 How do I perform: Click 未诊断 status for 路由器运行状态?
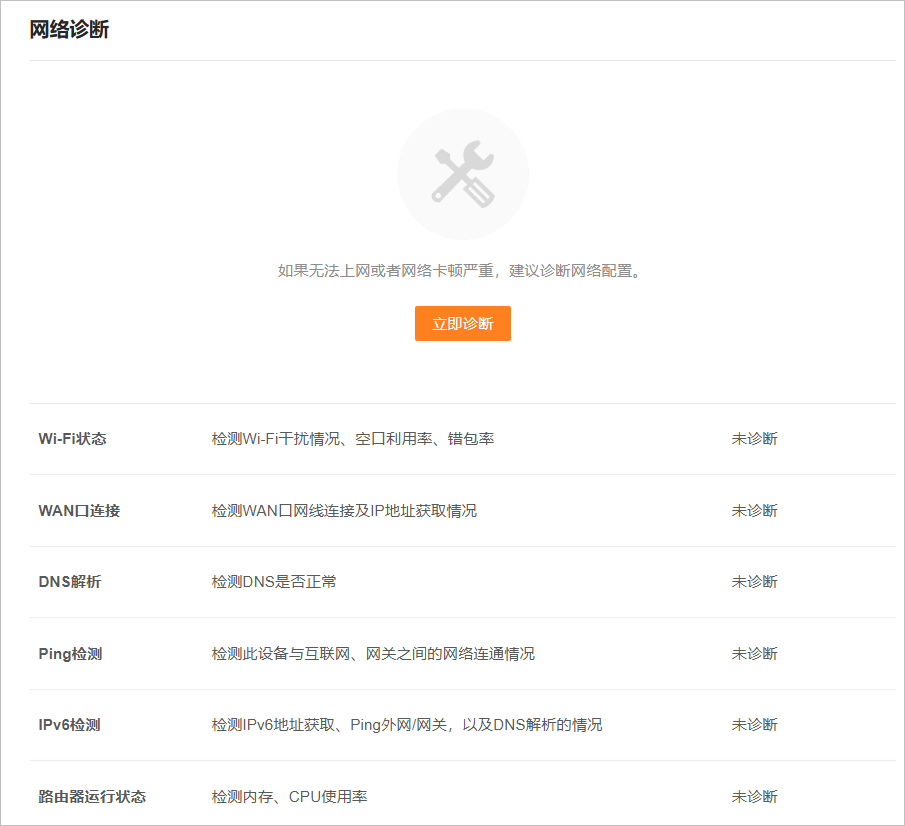tap(754, 797)
